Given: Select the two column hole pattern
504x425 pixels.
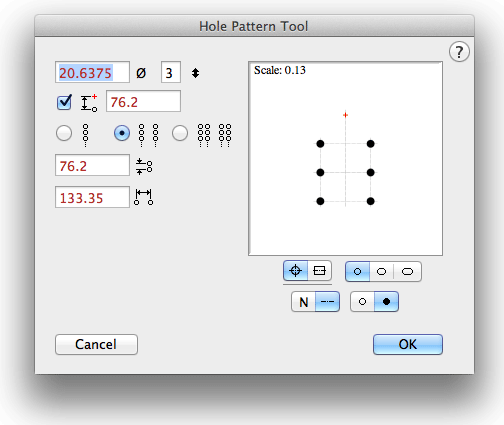Looking at the screenshot, I should click(122, 133).
